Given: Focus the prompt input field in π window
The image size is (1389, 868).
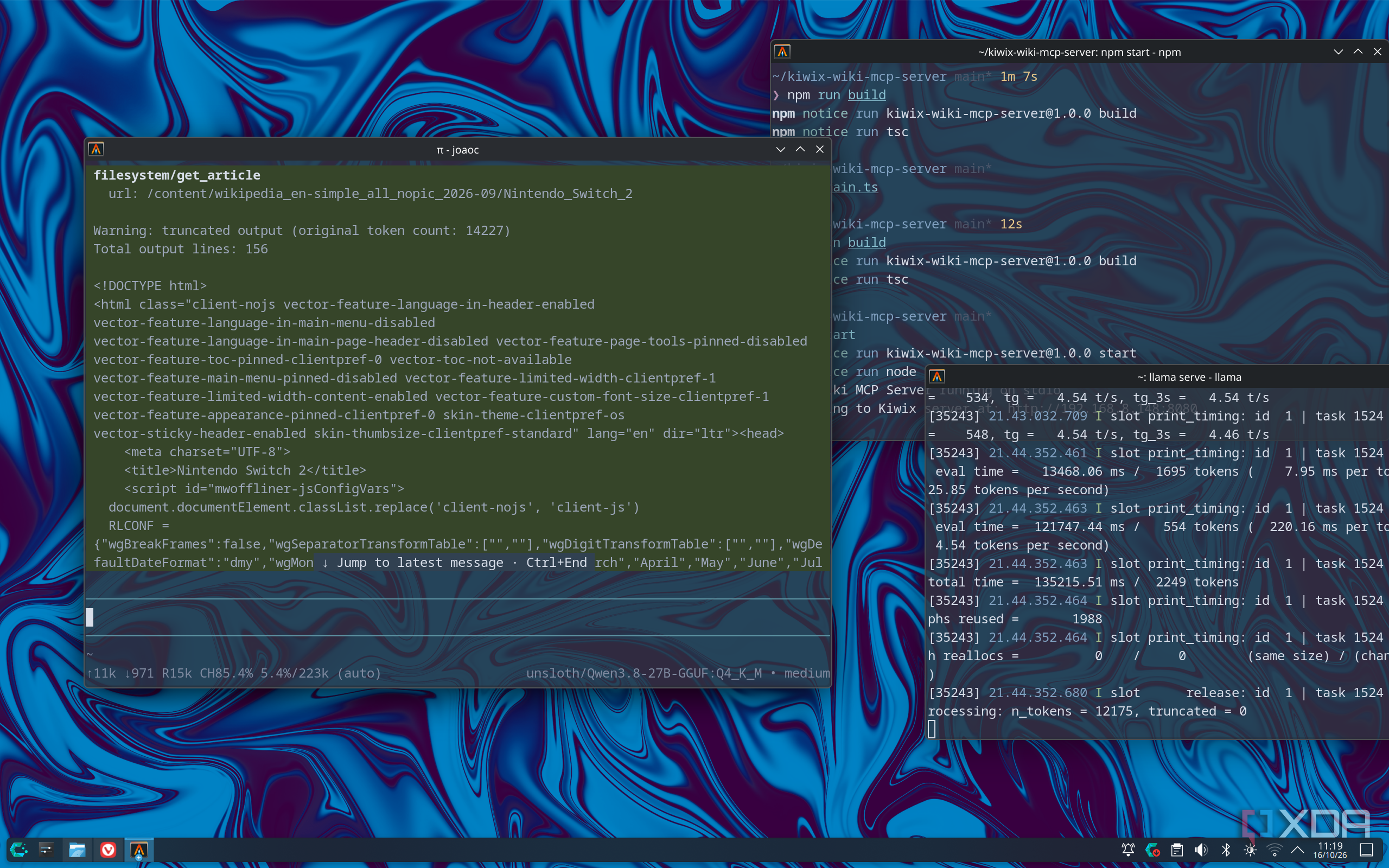Looking at the screenshot, I should pos(457,617).
